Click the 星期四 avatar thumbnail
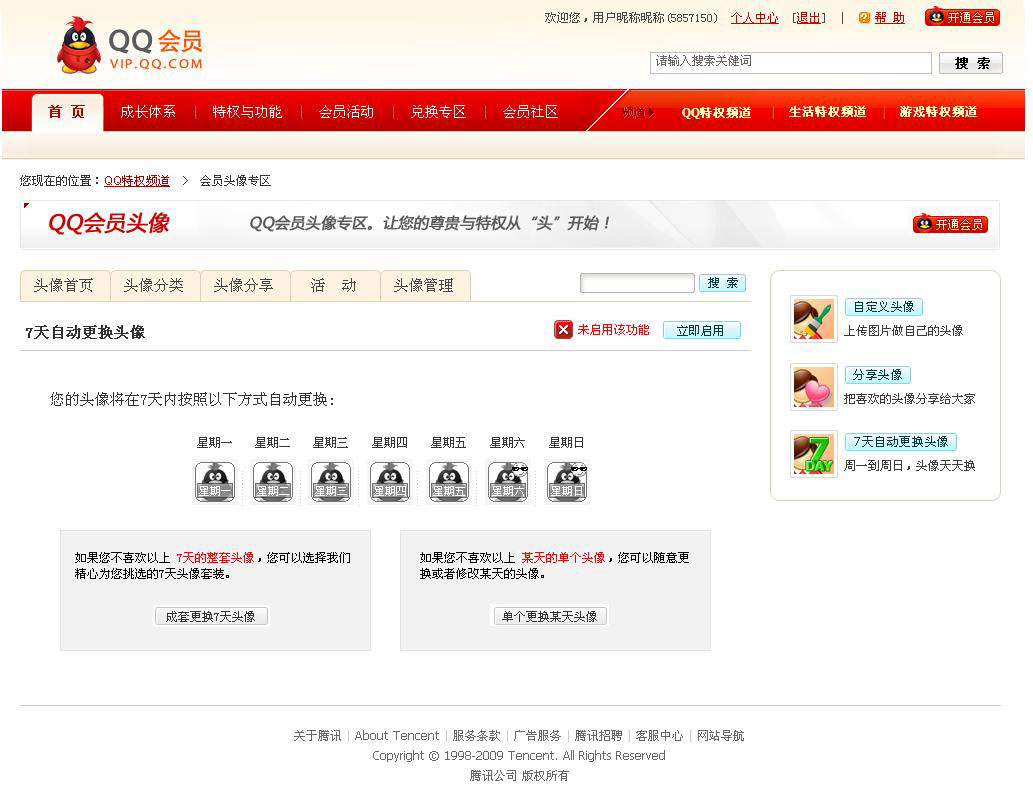This screenshot has height=793, width=1033. (x=390, y=482)
